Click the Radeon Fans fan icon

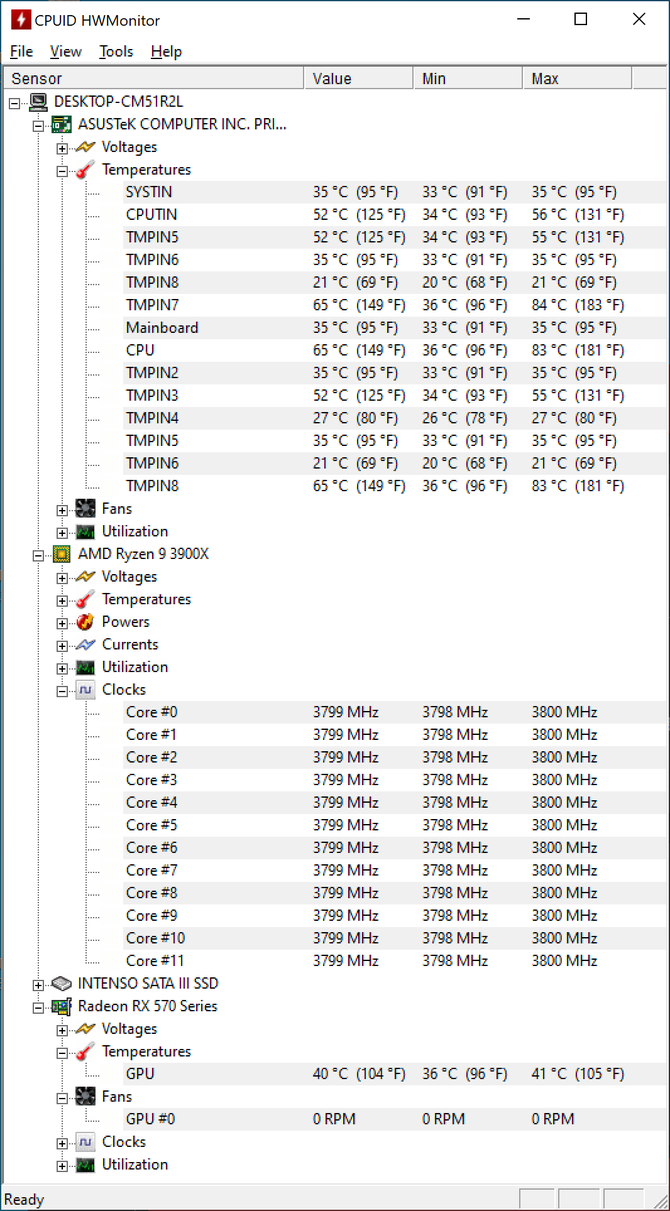(86, 1097)
